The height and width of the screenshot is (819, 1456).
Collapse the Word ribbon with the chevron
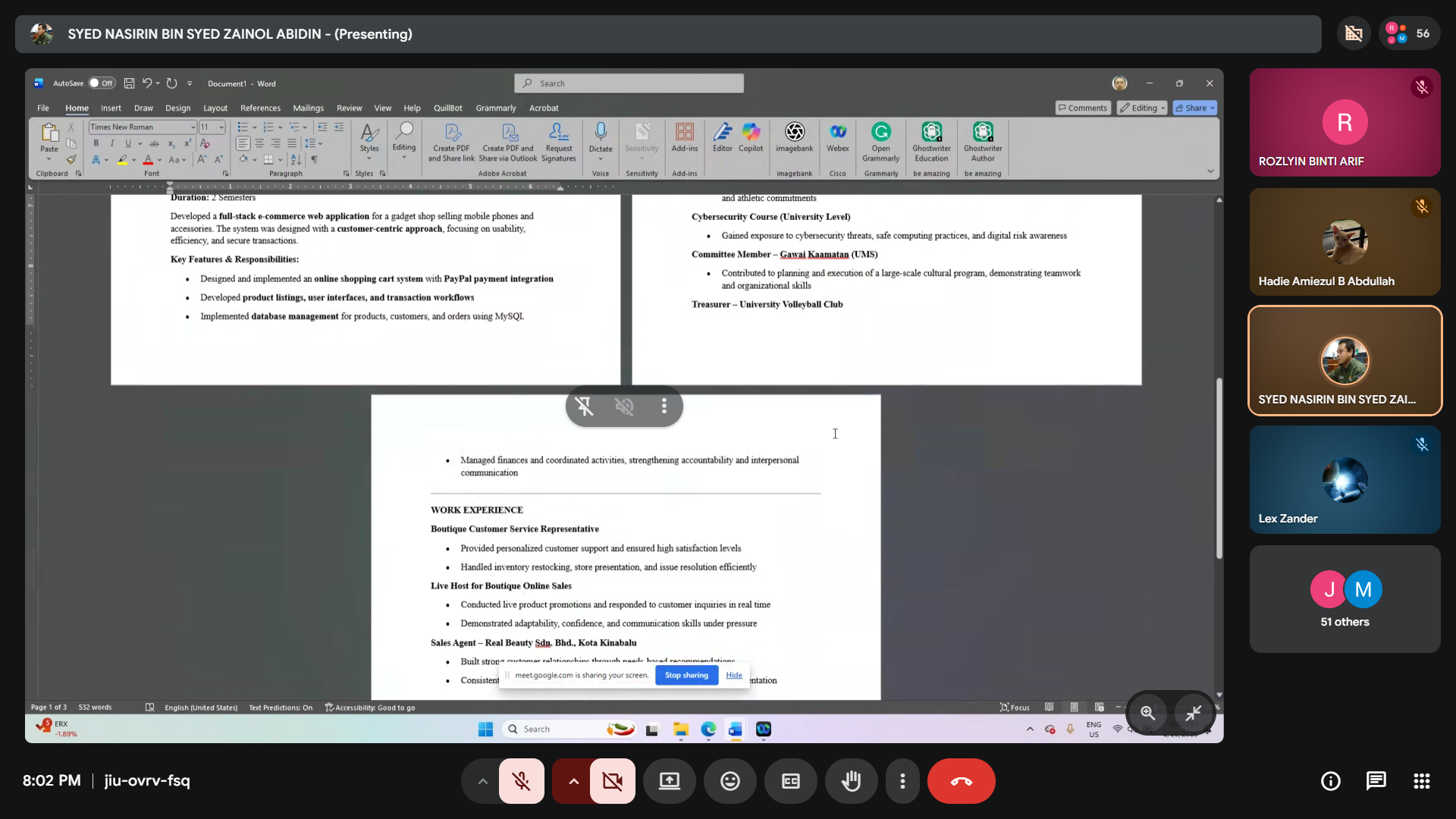[x=1210, y=171]
